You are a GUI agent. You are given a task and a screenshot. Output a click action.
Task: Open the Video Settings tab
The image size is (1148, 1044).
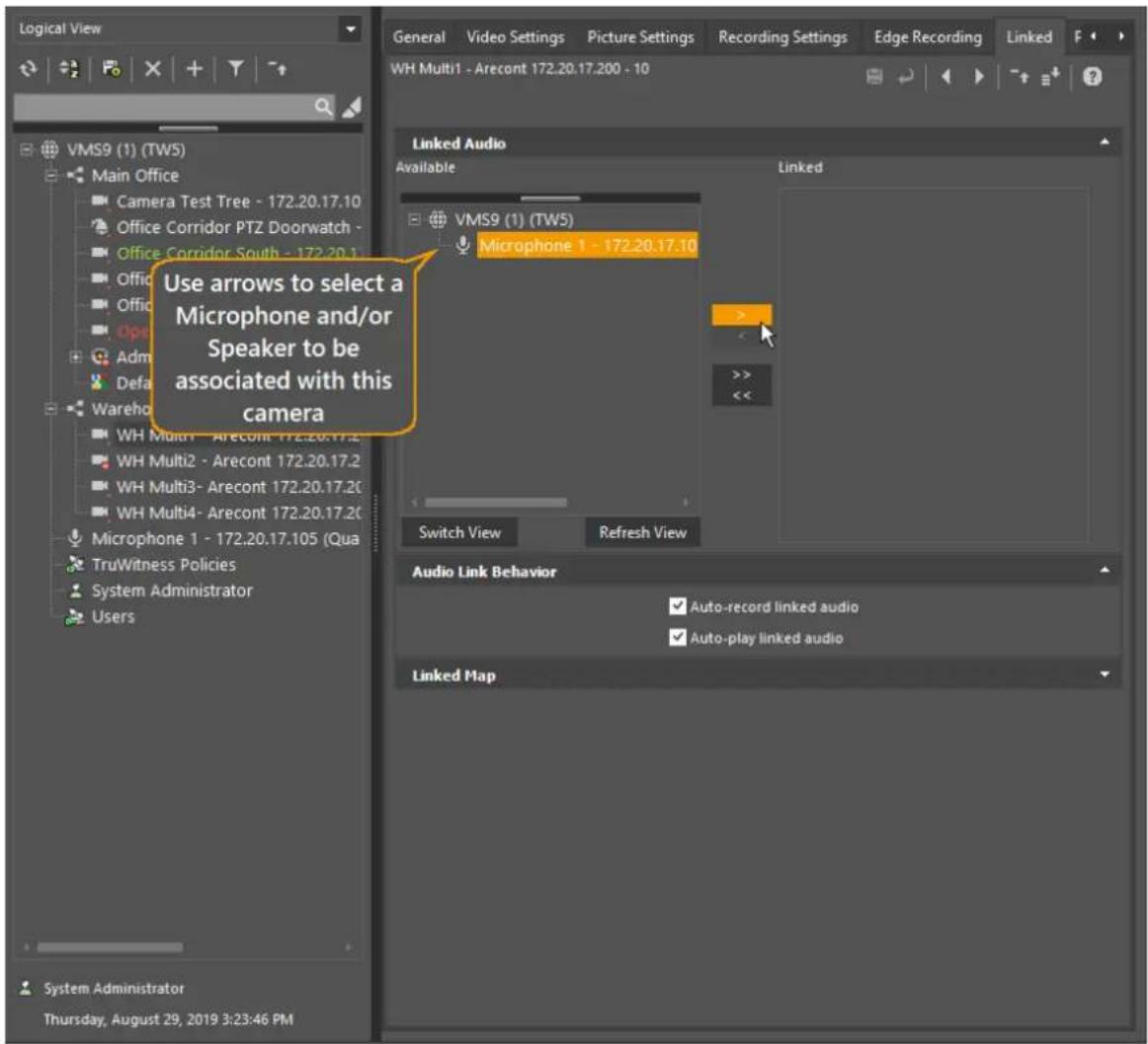point(516,38)
